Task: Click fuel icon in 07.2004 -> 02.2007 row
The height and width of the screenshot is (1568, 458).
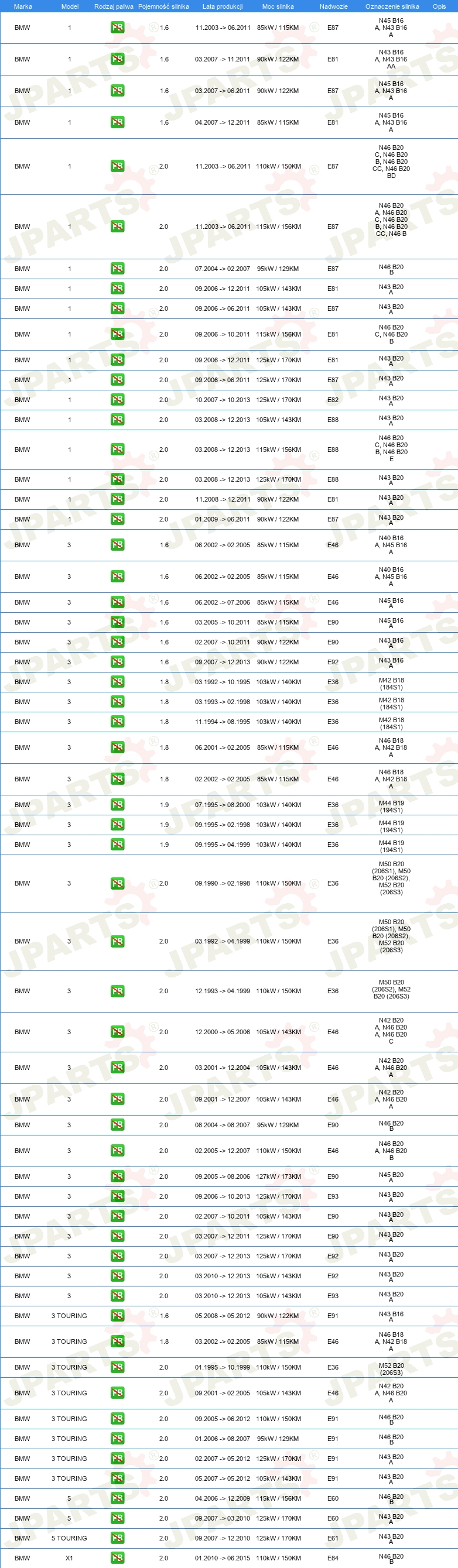Action: click(118, 269)
